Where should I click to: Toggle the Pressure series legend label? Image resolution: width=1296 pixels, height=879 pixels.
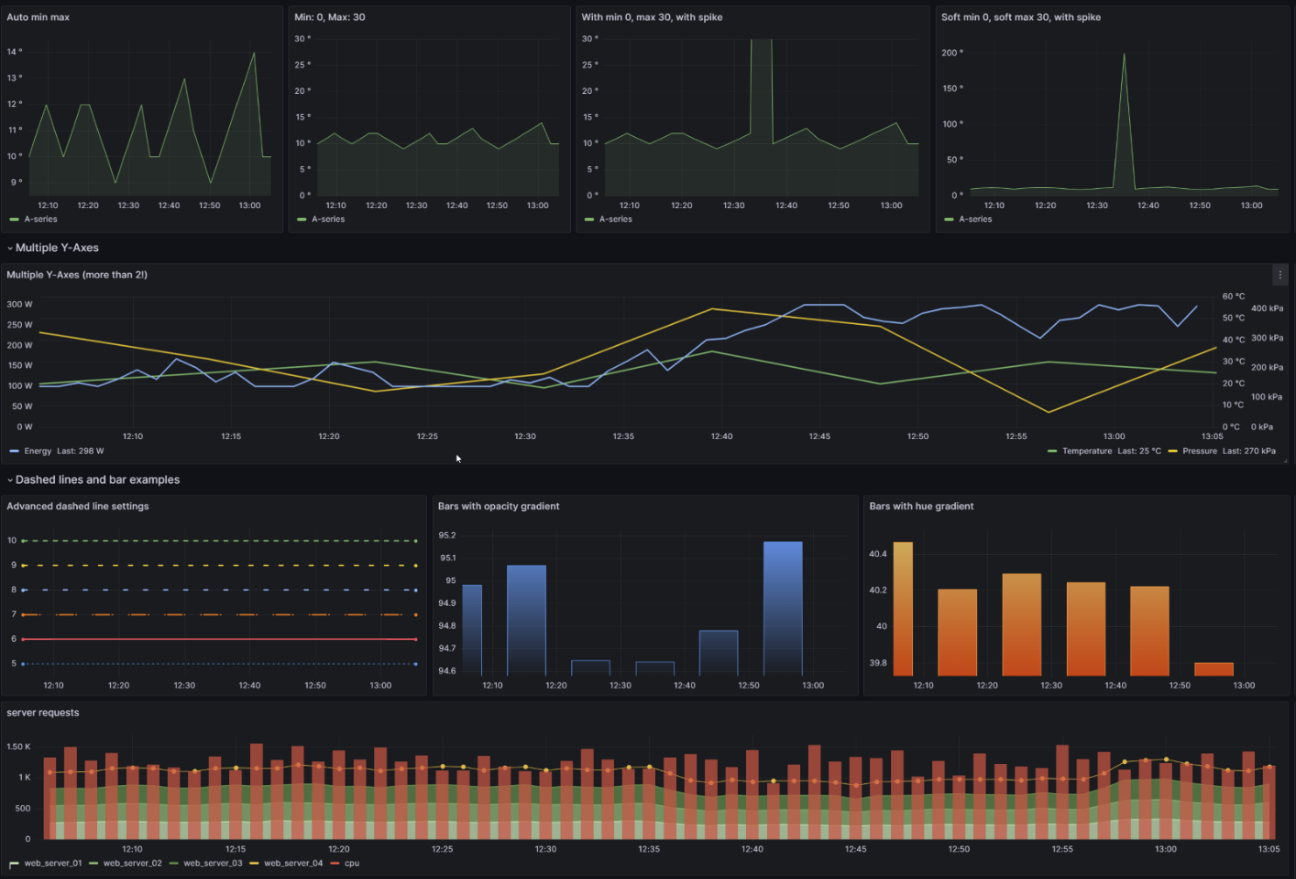point(1200,451)
